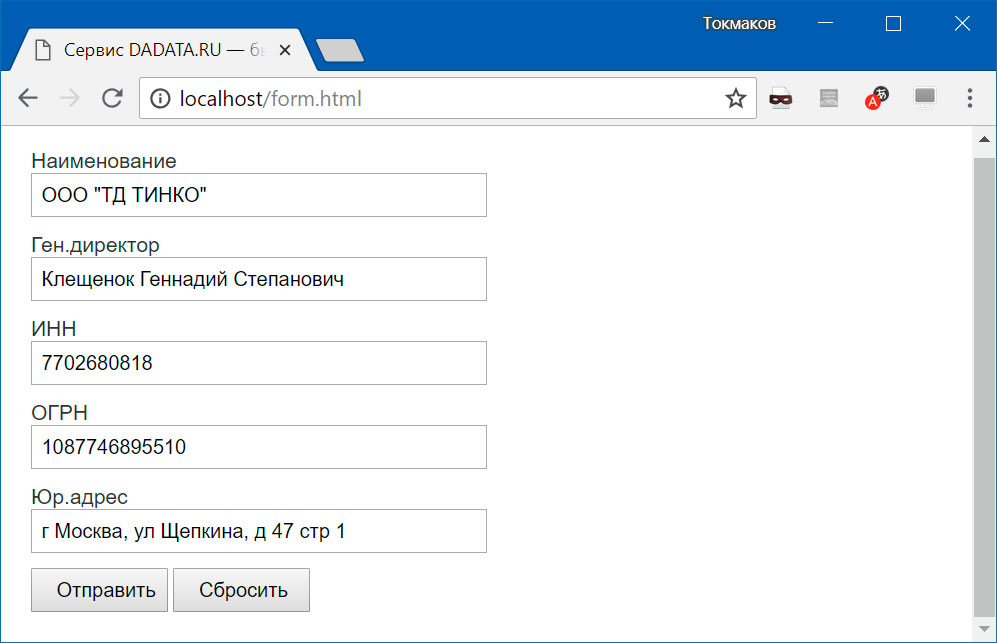This screenshot has width=997, height=643.
Task: Focus the Ген.директор text field
Action: [259, 279]
